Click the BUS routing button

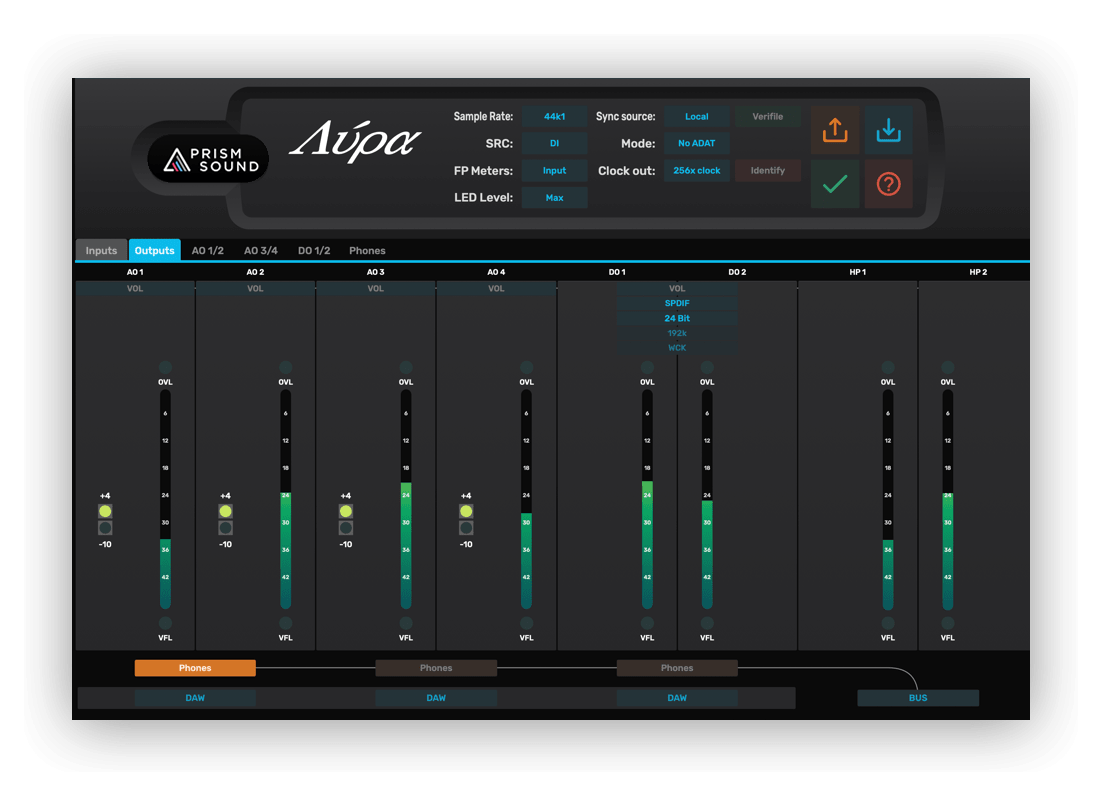pyautogui.click(x=917, y=697)
